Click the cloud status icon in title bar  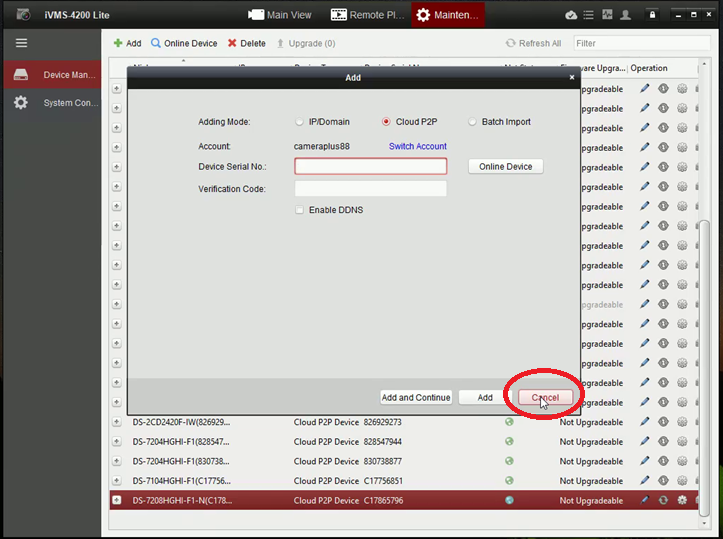(571, 15)
